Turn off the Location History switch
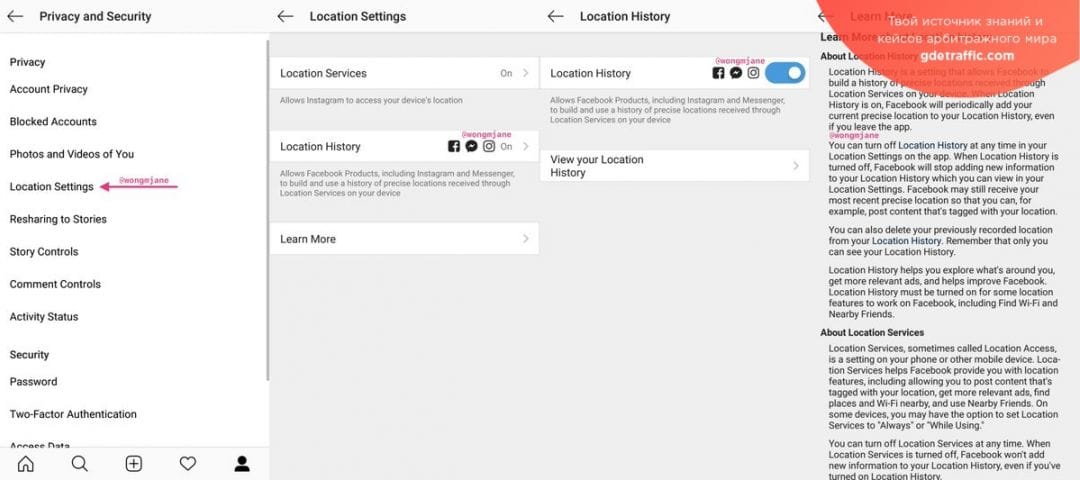Screen dimensions: 1080x480 click(x=785, y=73)
